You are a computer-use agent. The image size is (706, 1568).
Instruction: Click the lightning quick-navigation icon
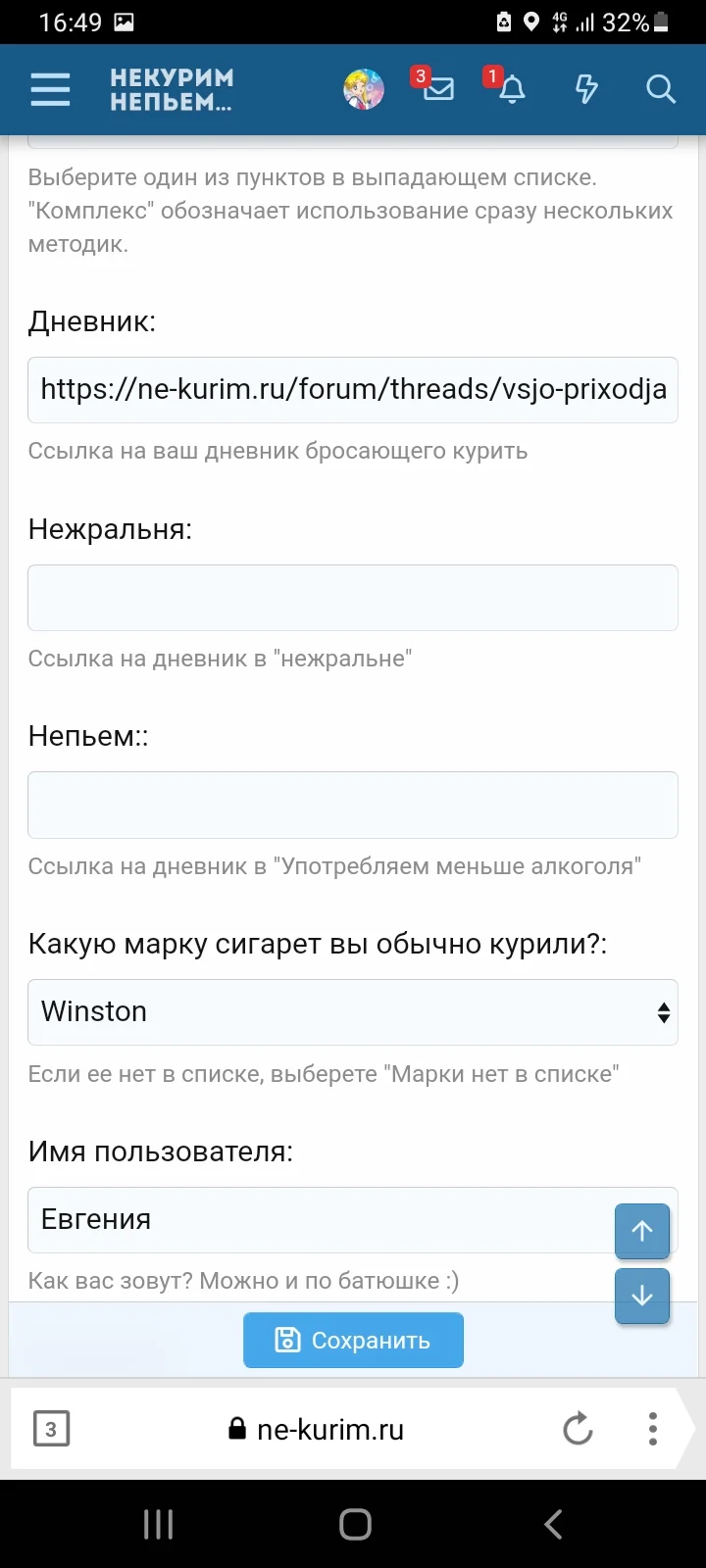tap(585, 89)
